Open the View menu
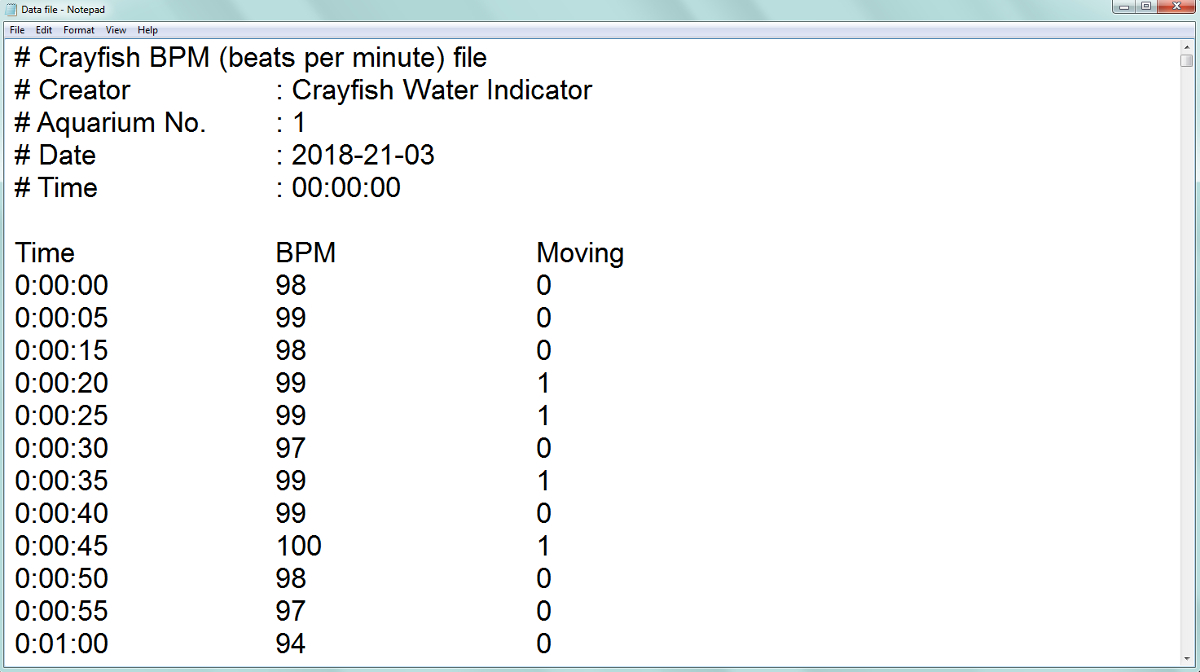 click(116, 30)
